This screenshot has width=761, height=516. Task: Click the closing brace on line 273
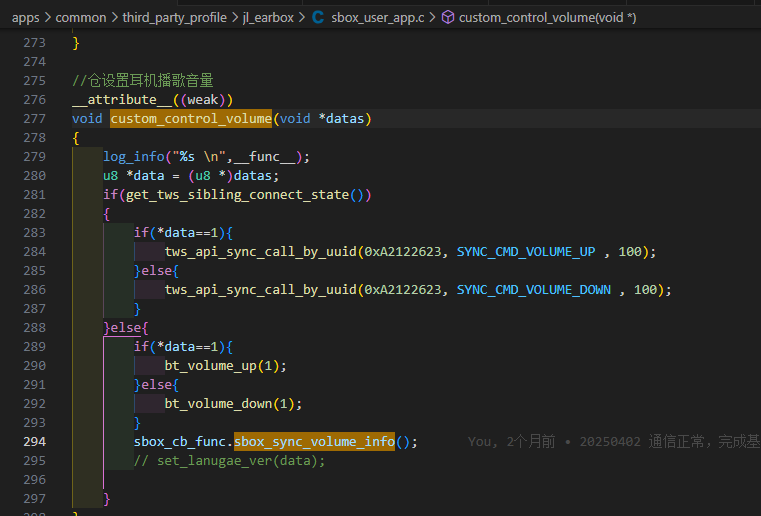(x=76, y=43)
